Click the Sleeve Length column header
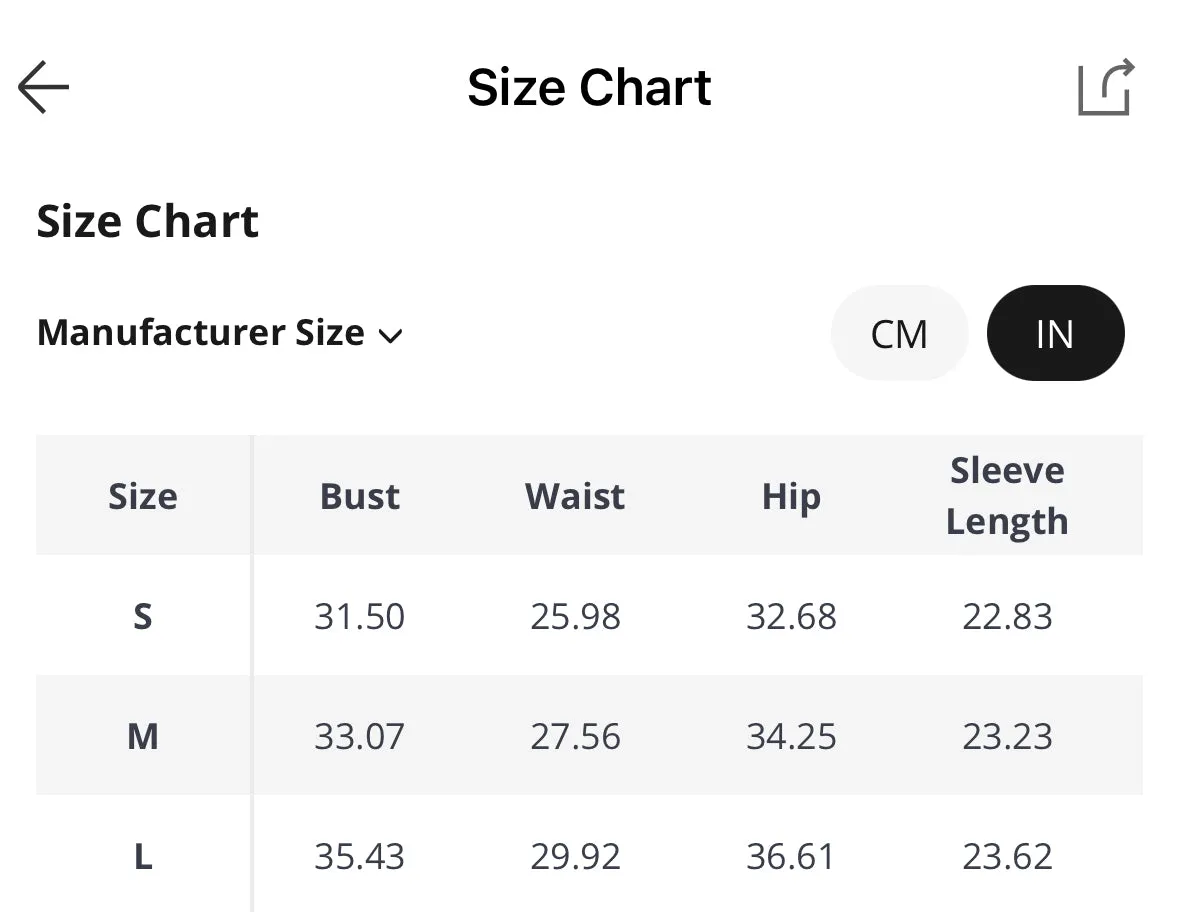The height and width of the screenshot is (912, 1179). [x=1007, y=496]
